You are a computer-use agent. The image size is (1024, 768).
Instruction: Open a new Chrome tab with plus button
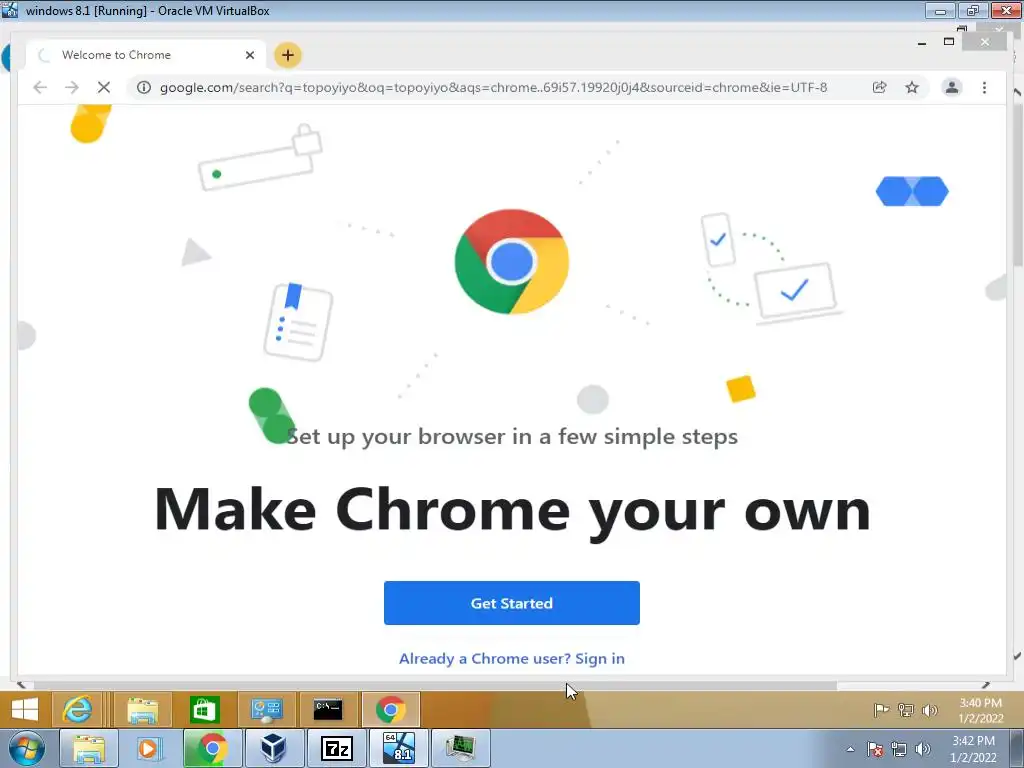coord(287,55)
